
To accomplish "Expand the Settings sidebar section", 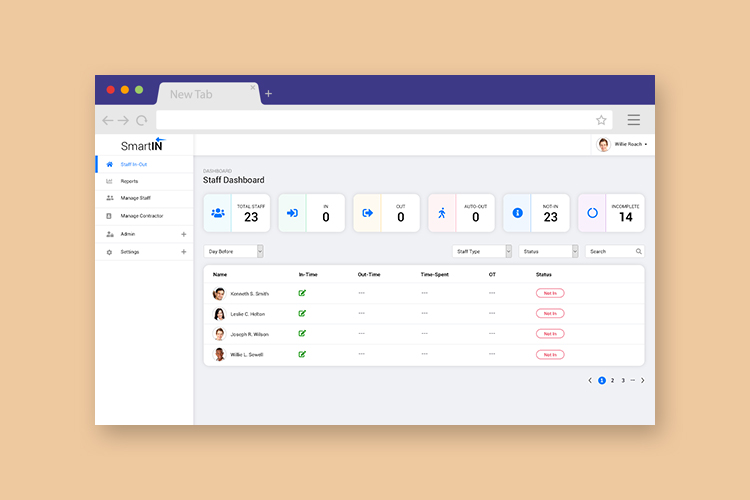I will click(x=183, y=252).
